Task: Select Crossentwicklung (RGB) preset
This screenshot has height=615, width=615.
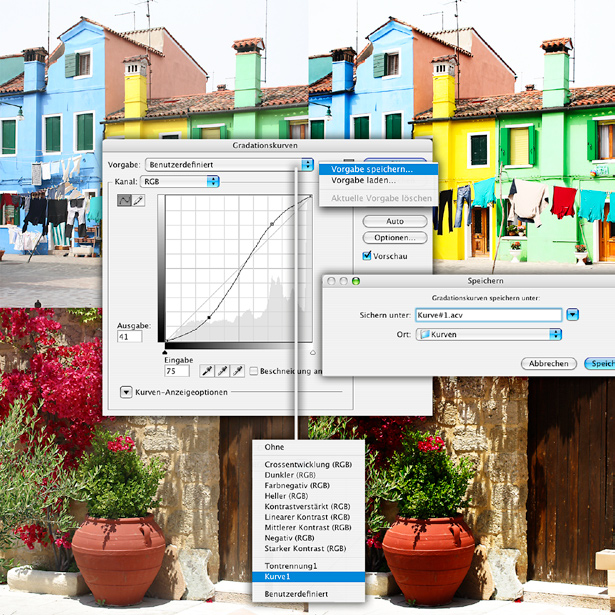Action: click(308, 464)
